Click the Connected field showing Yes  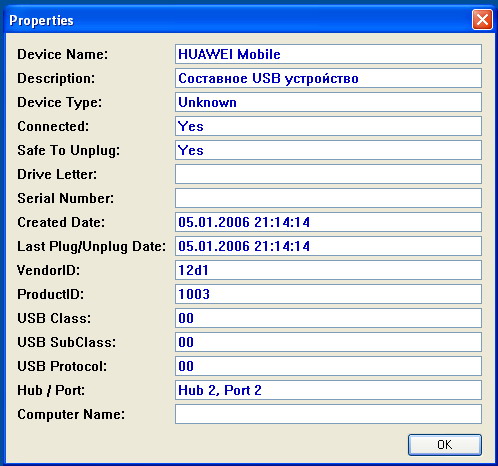point(328,126)
